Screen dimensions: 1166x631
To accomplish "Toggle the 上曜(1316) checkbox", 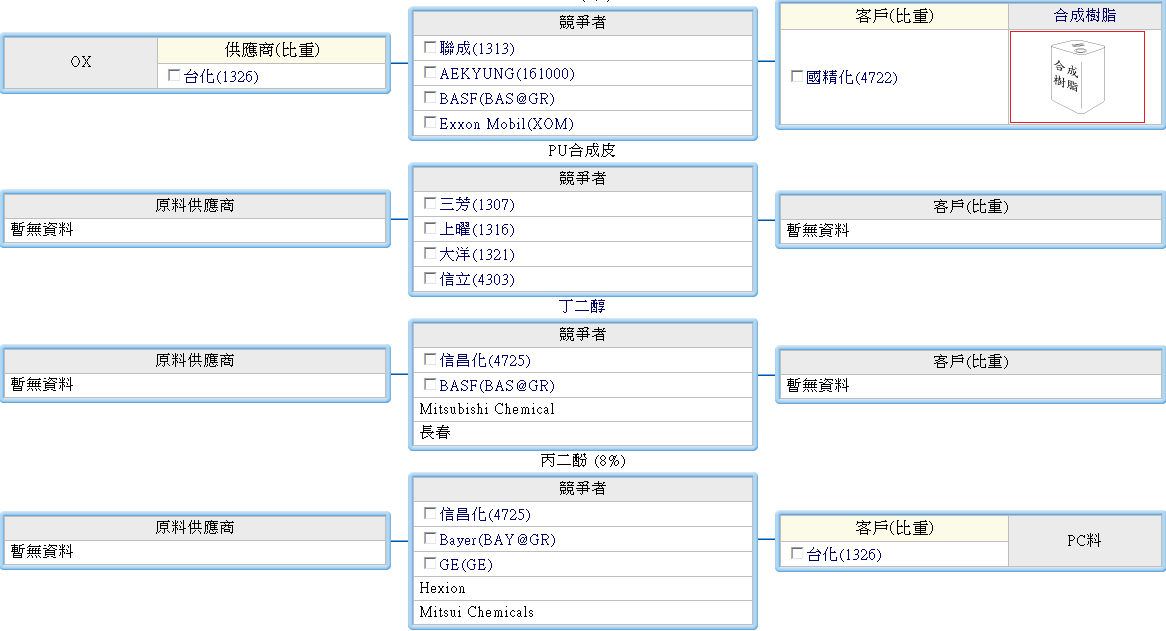I will coord(430,229).
